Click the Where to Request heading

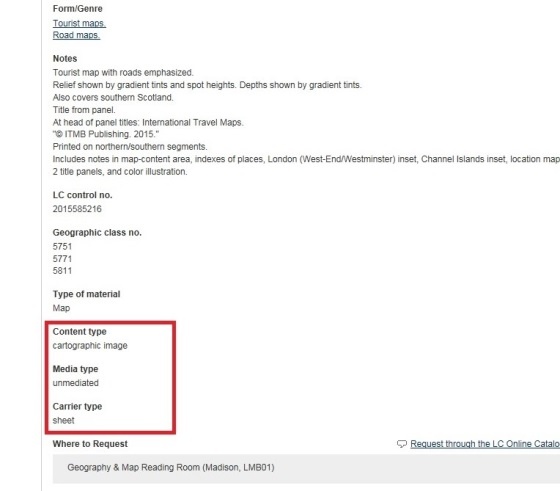[90, 444]
